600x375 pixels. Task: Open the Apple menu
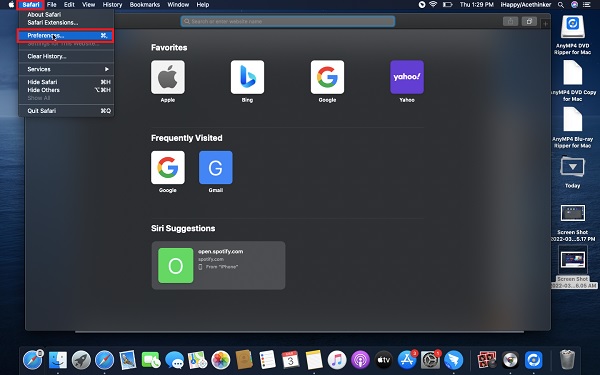11,5
